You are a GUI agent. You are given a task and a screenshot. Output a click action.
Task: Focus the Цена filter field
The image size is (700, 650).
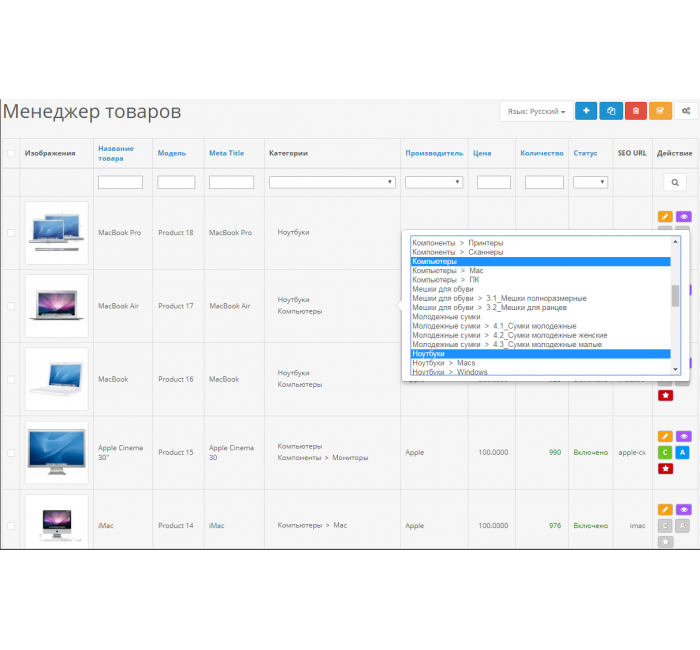click(x=493, y=182)
